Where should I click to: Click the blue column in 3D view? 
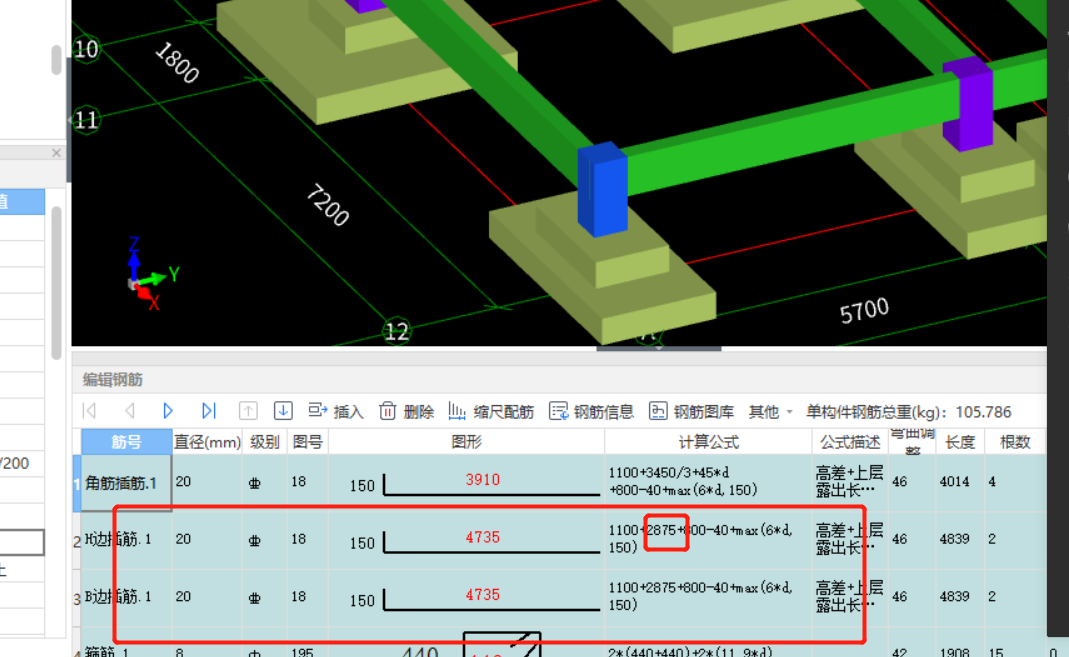(x=602, y=189)
